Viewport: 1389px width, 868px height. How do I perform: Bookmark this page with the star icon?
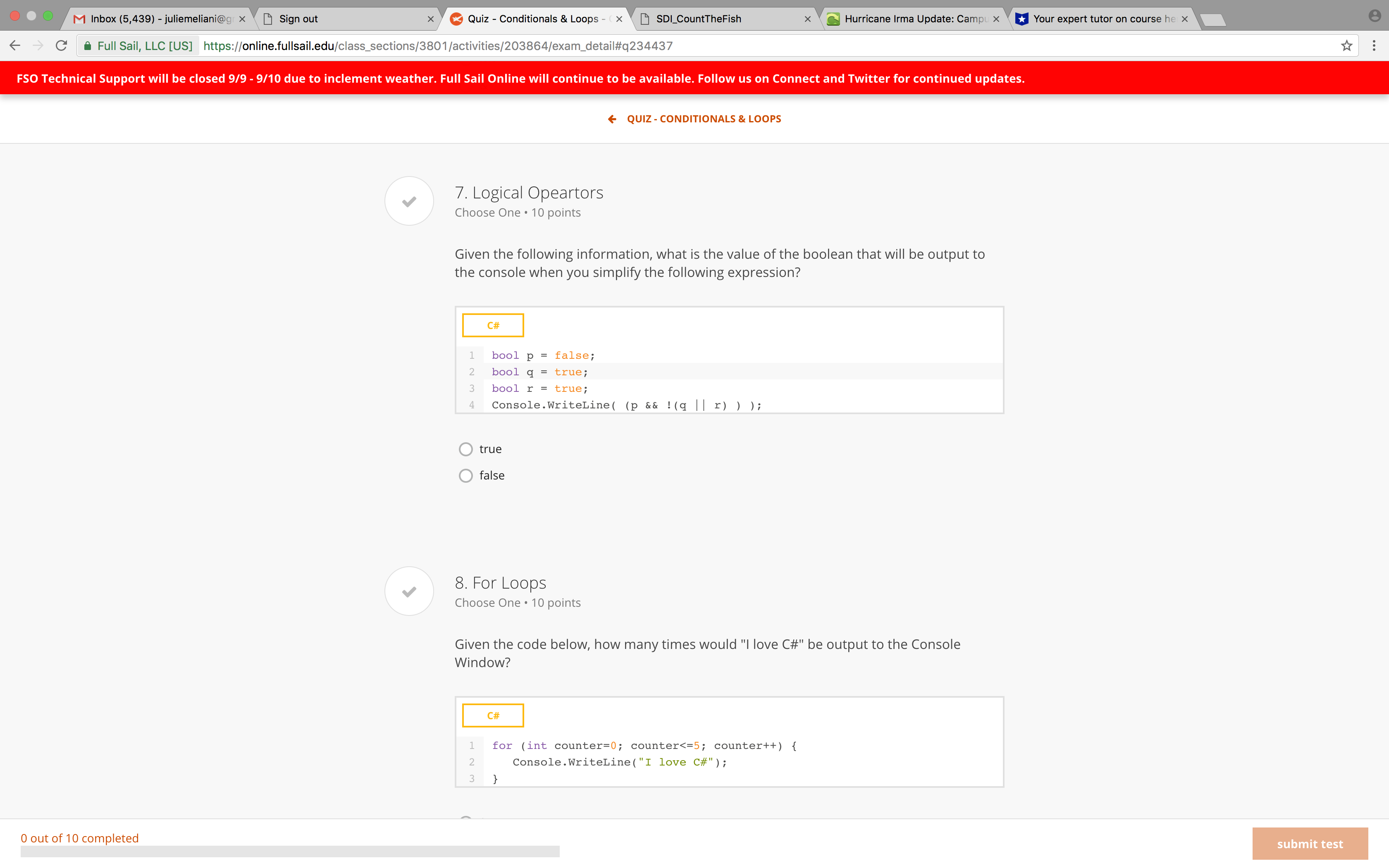pos(1346,46)
